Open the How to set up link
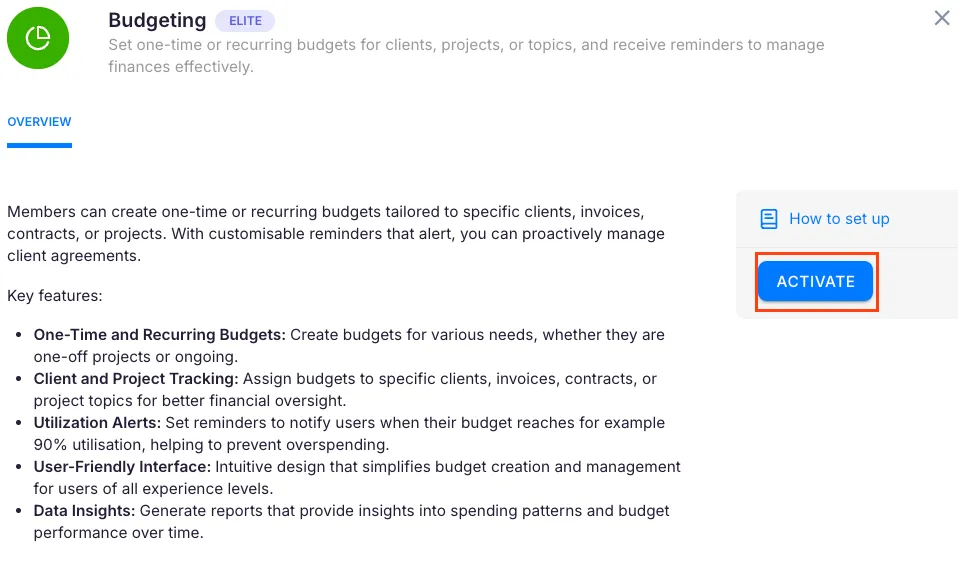This screenshot has width=958, height=577. [838, 219]
